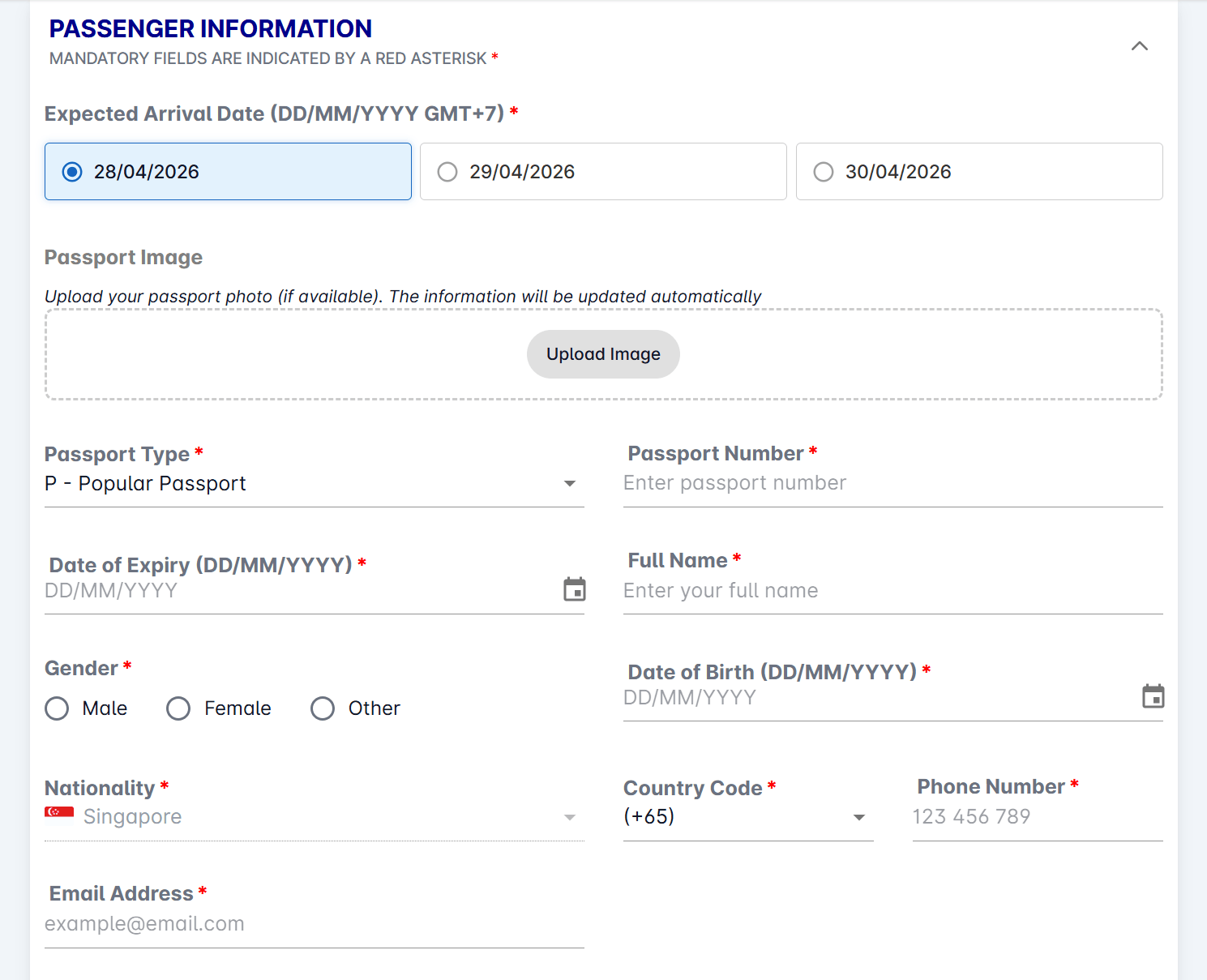Choose arrival date 29/04/2026
Screen dimensions: 1207x980
coord(447,172)
